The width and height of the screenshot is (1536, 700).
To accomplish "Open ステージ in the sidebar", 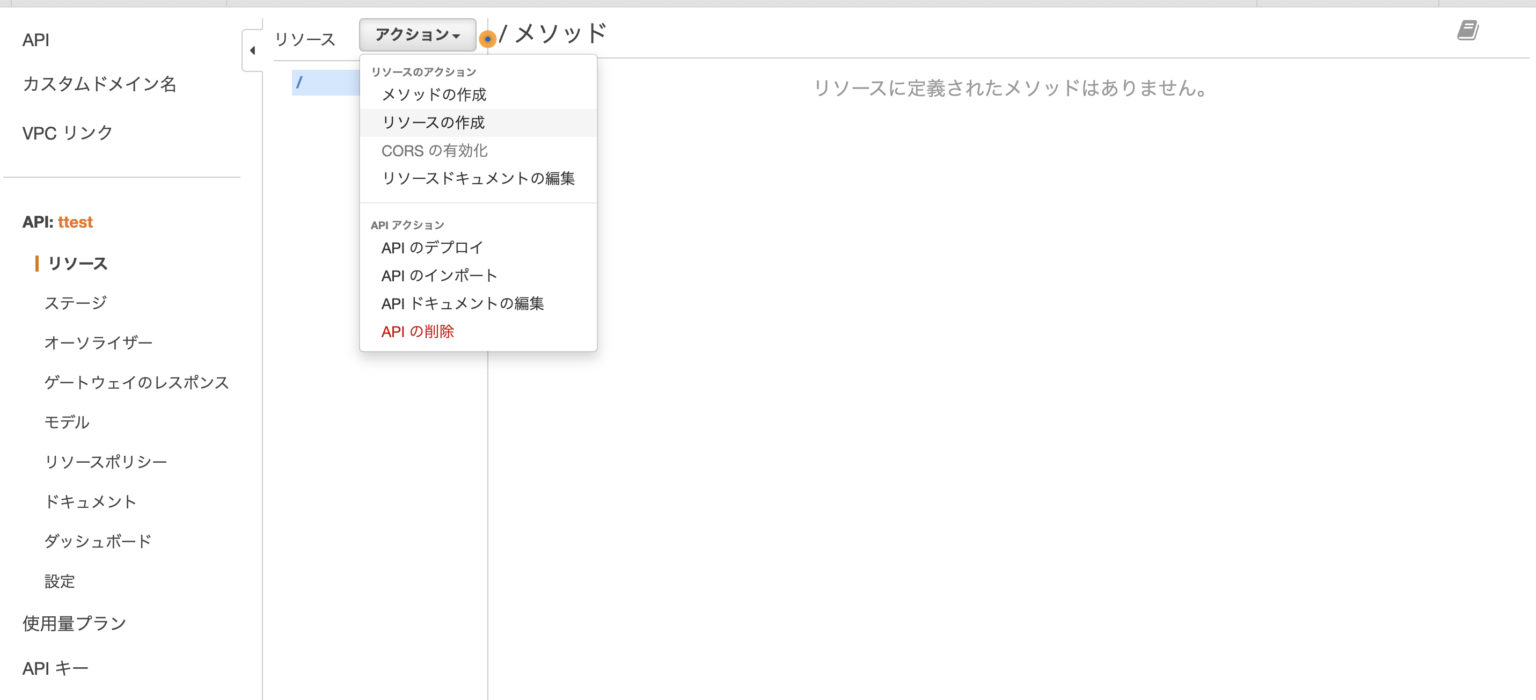I will 73,302.
